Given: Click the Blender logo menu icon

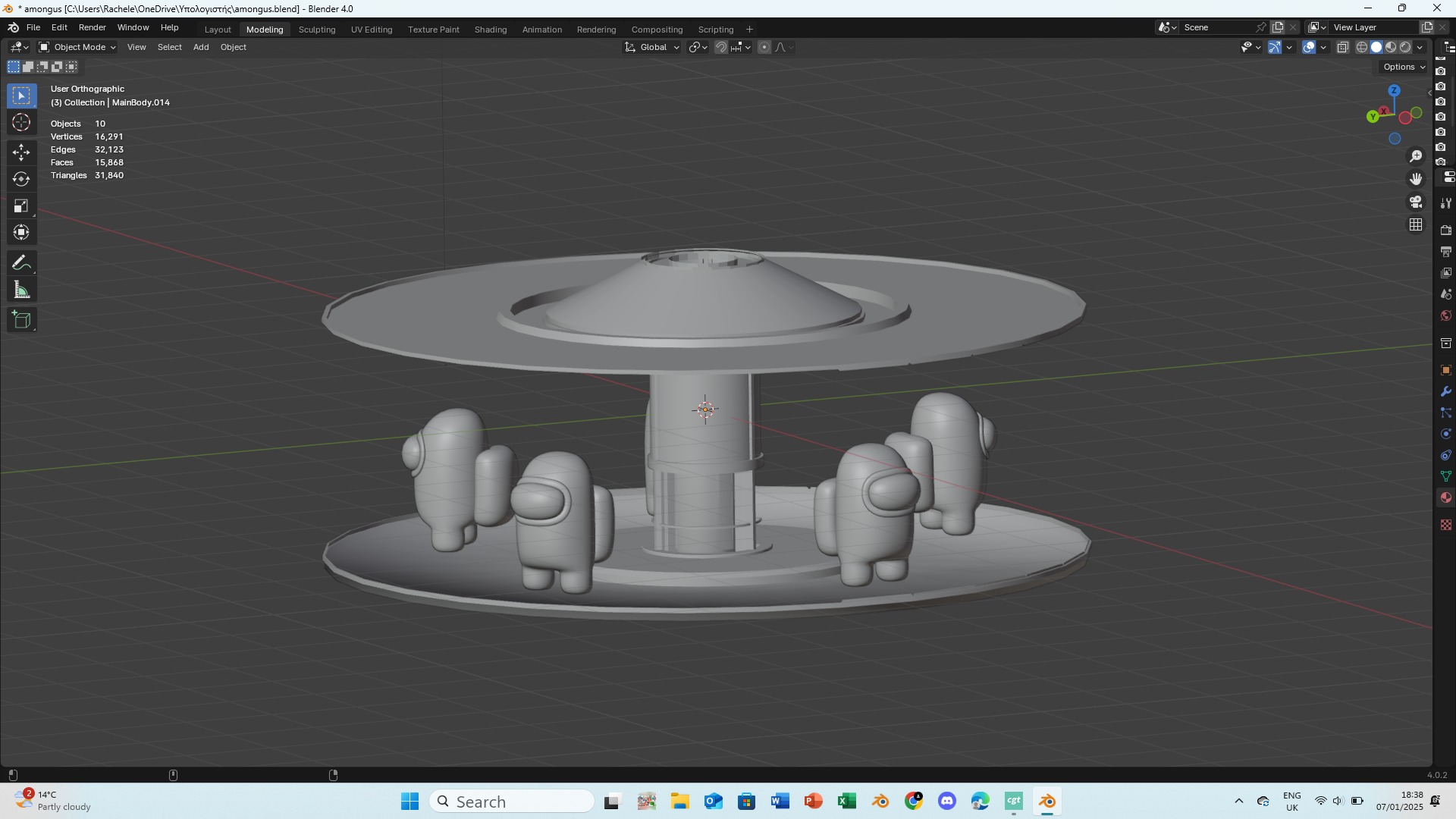Looking at the screenshot, I should (x=13, y=27).
